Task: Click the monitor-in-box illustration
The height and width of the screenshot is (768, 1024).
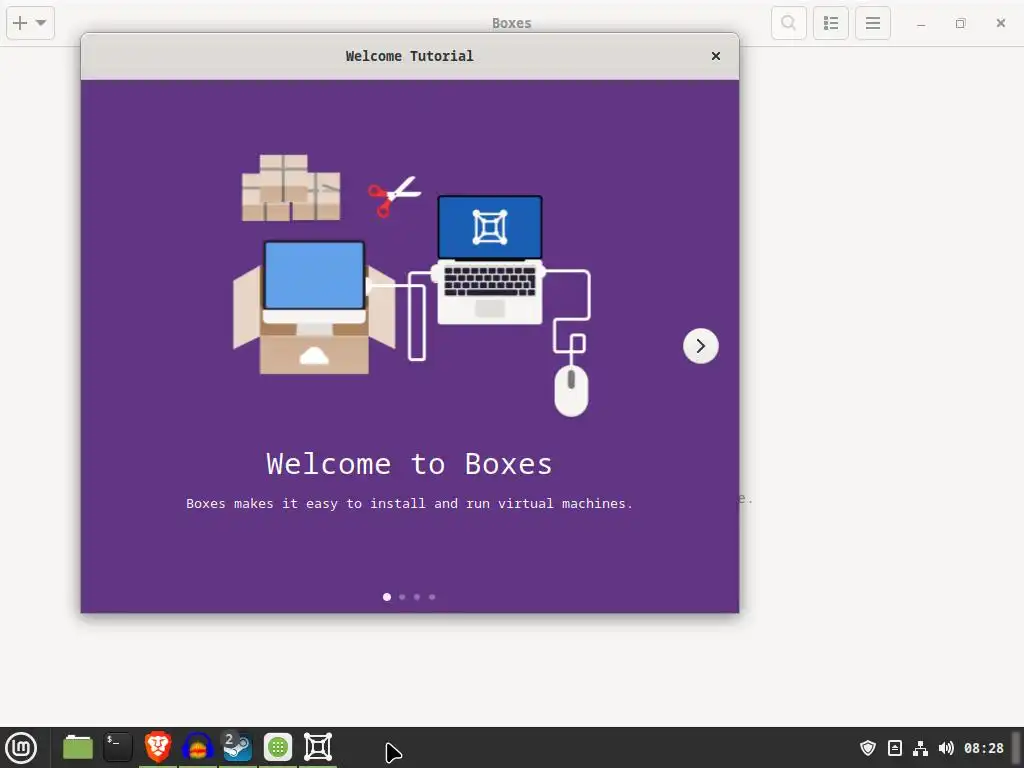Action: tap(314, 307)
